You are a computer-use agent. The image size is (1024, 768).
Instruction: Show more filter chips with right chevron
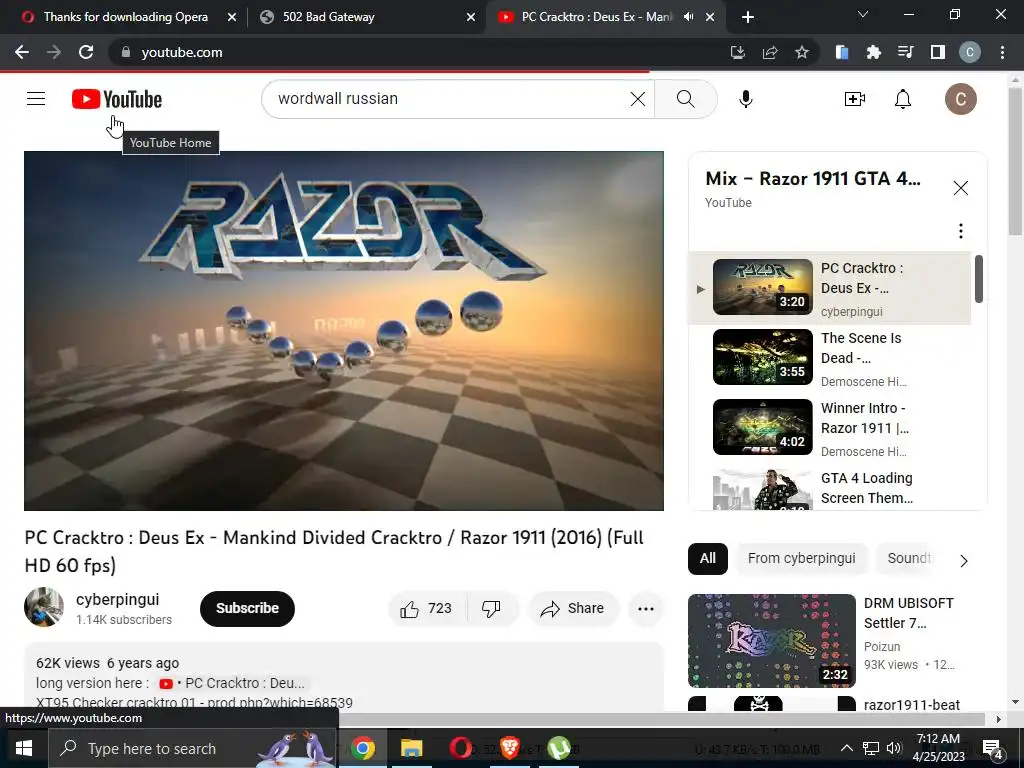tap(963, 560)
